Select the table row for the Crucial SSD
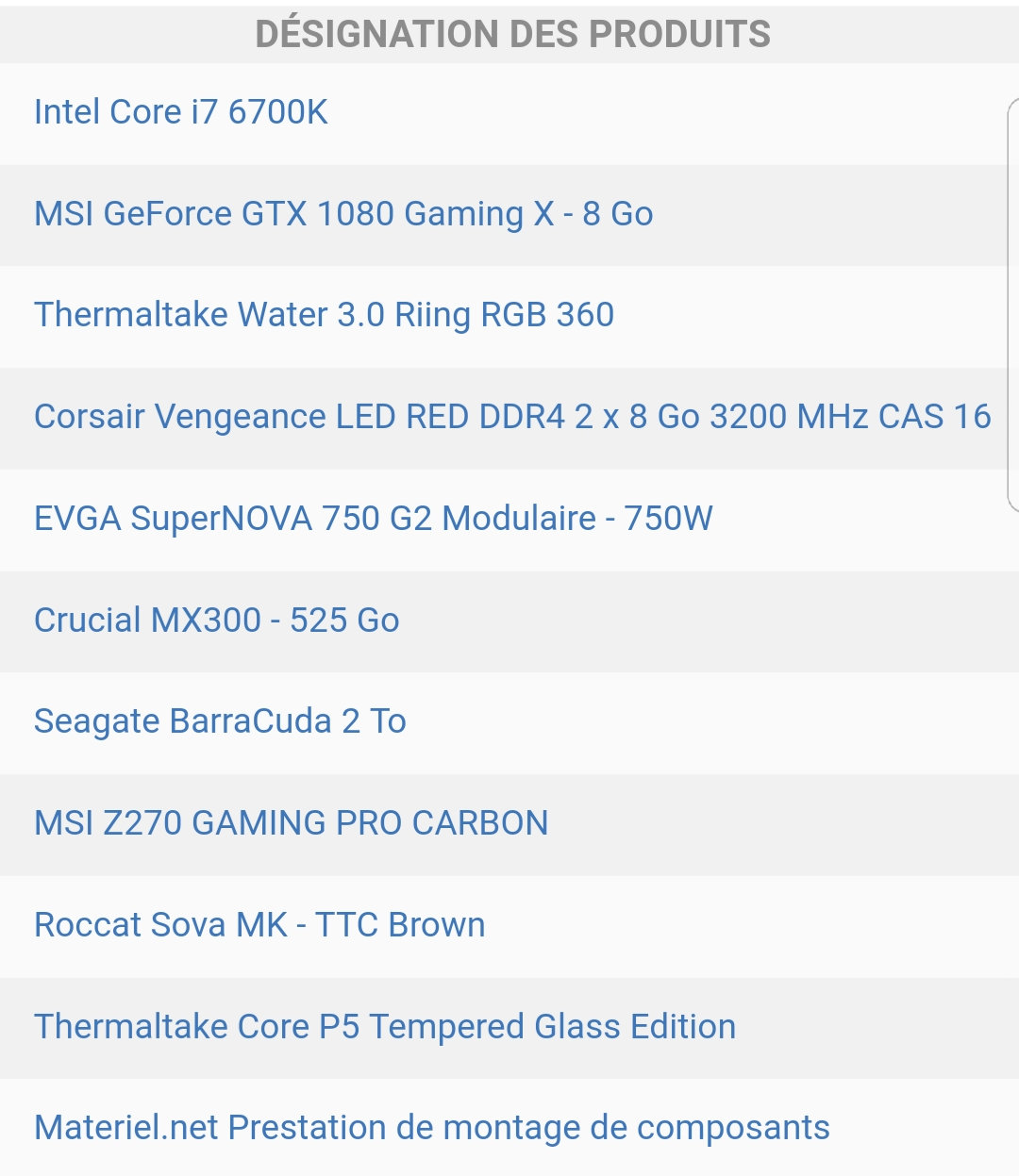 (x=660, y=621)
